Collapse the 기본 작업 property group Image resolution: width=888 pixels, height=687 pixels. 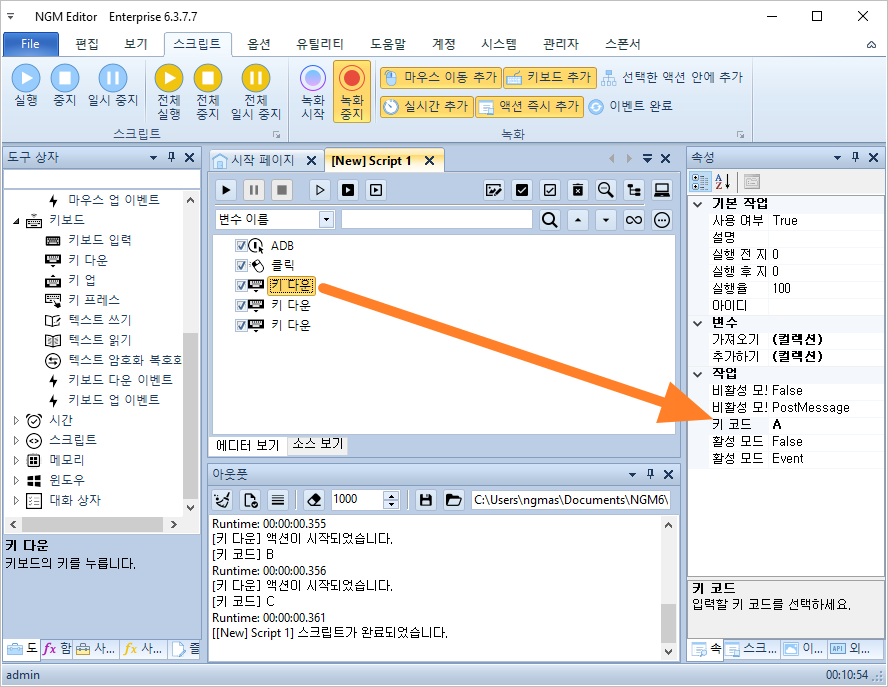[698, 204]
